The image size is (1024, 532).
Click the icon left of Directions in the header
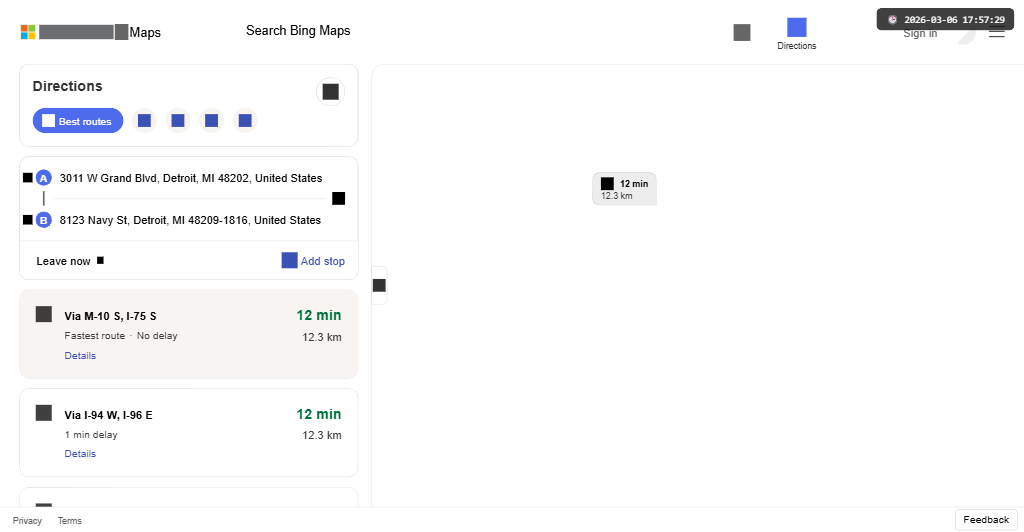point(742,33)
